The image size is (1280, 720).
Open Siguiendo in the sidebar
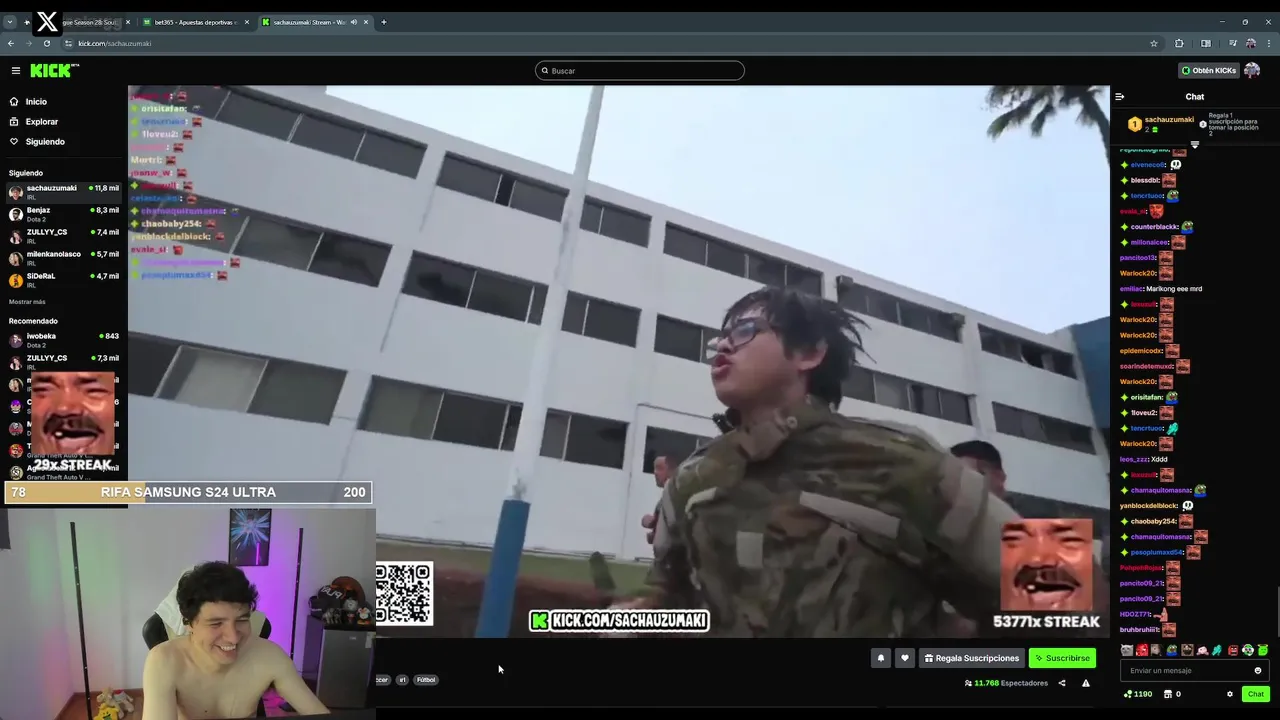point(45,141)
